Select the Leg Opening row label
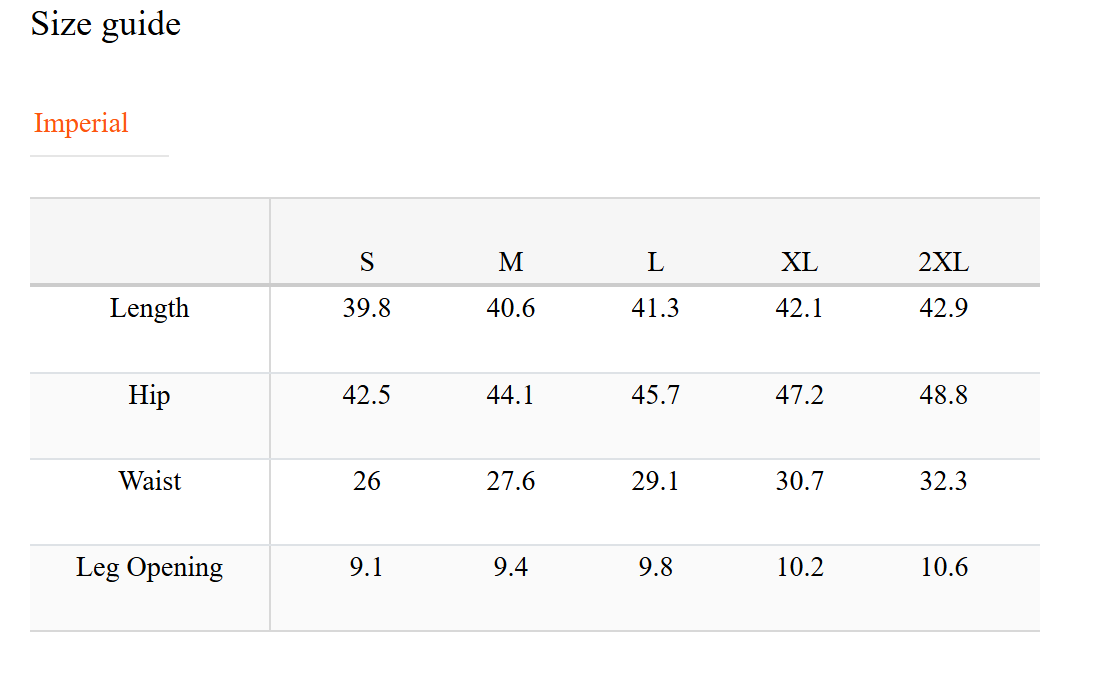The image size is (1096, 690). click(x=149, y=568)
